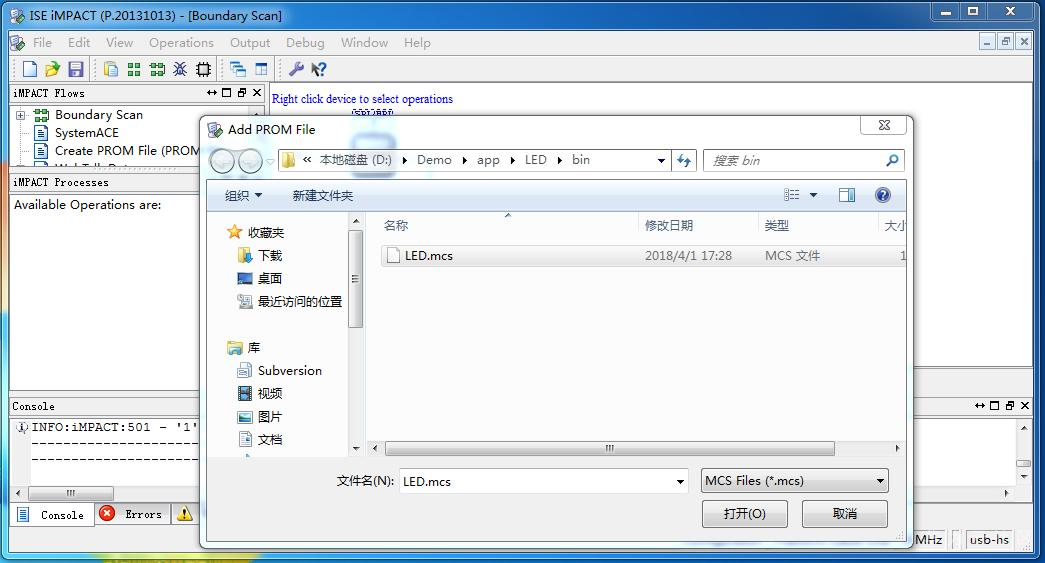Open the view mode options dropdown arrow
The width and height of the screenshot is (1045, 563).
point(813,195)
